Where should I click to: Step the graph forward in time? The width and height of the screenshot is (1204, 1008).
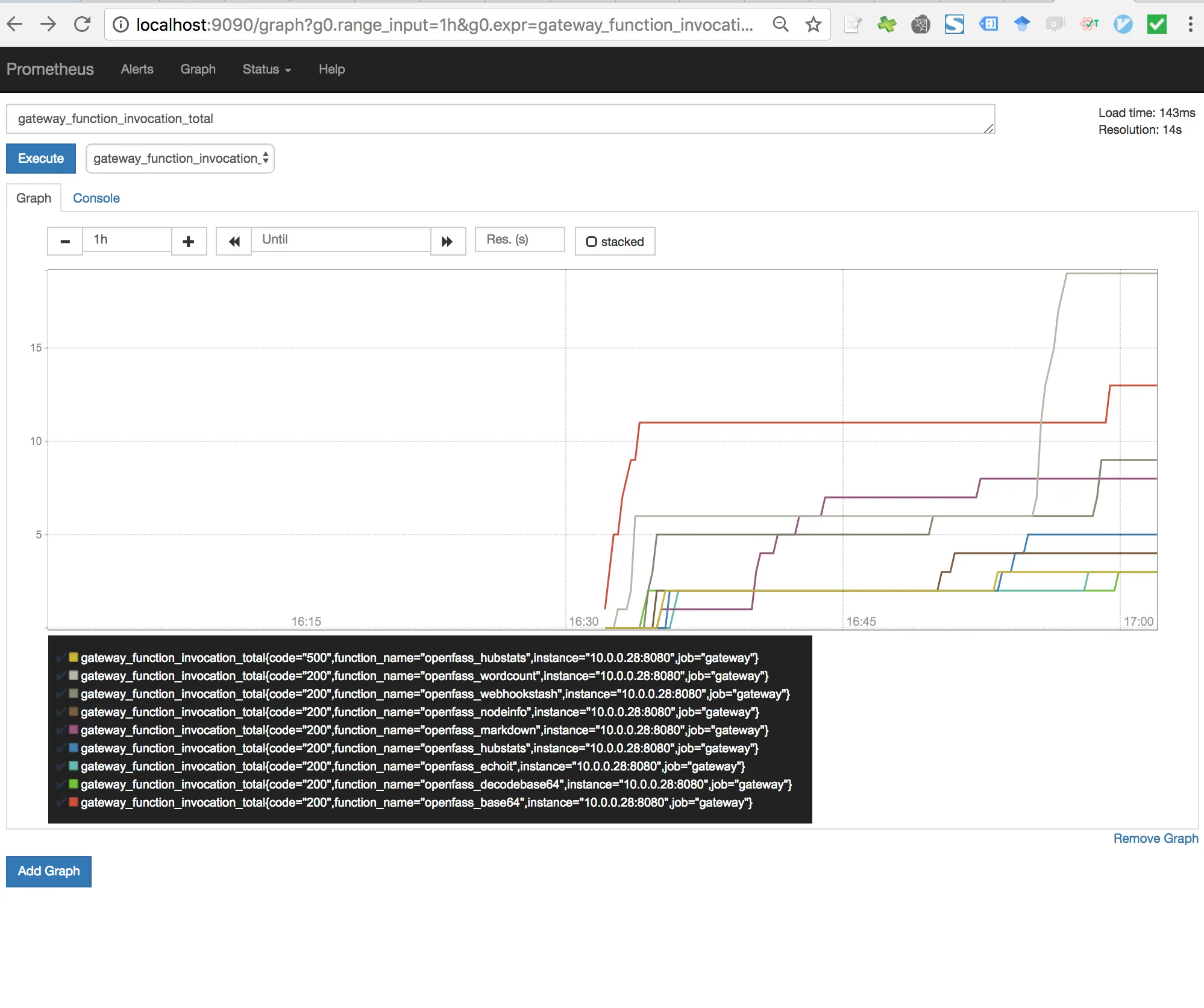tap(448, 241)
